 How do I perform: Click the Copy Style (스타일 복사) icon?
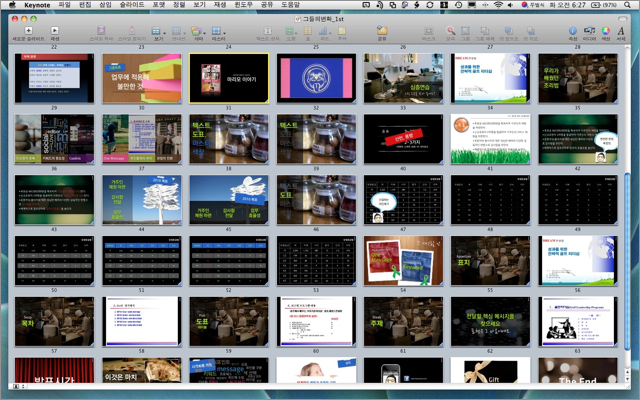(101, 31)
